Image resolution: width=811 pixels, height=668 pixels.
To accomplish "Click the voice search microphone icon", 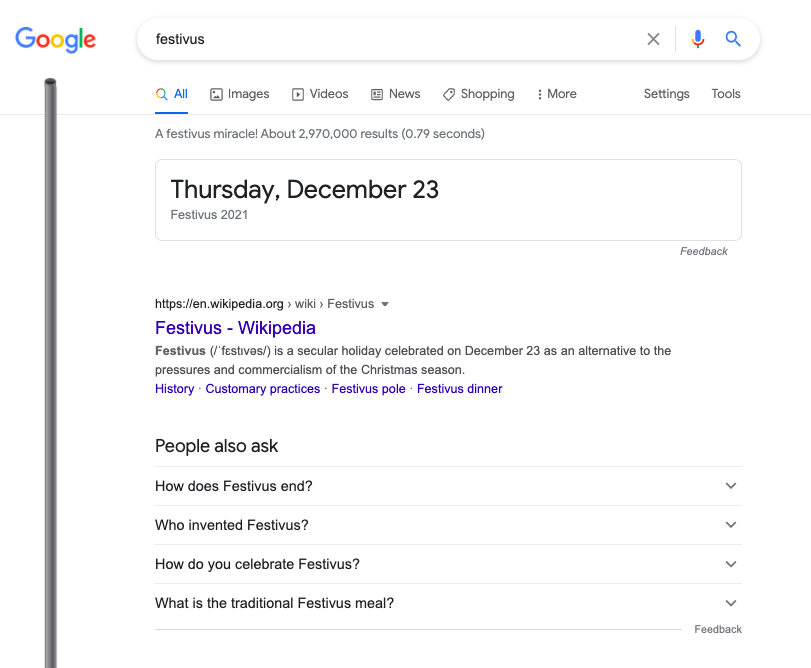I will tap(697, 38).
